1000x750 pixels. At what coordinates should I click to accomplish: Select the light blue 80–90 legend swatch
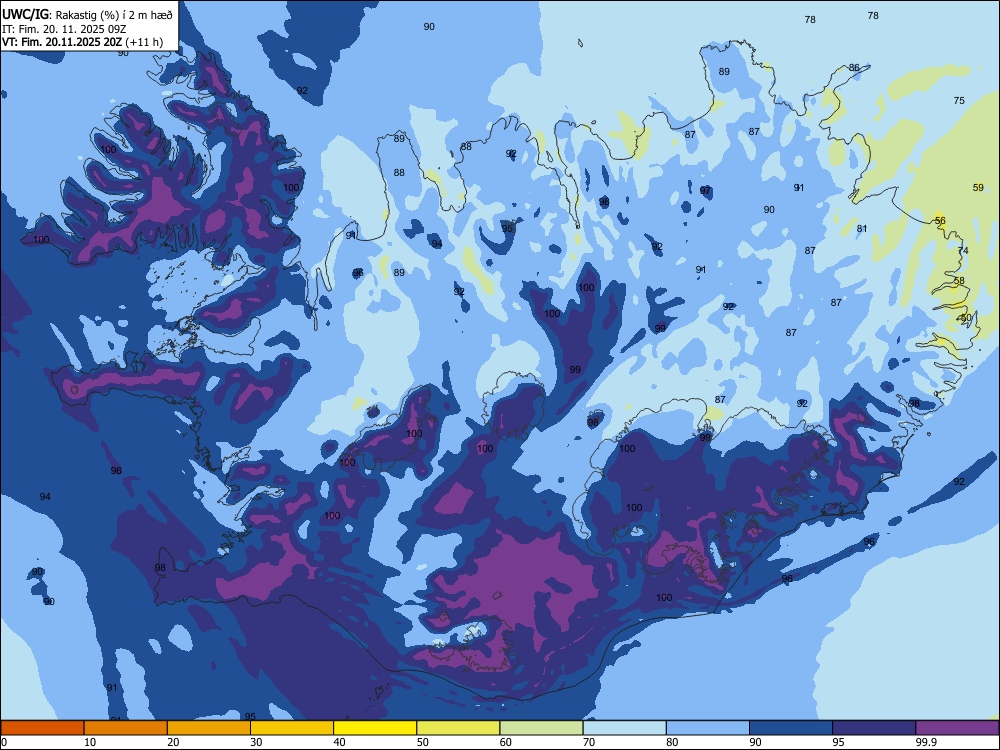708,728
